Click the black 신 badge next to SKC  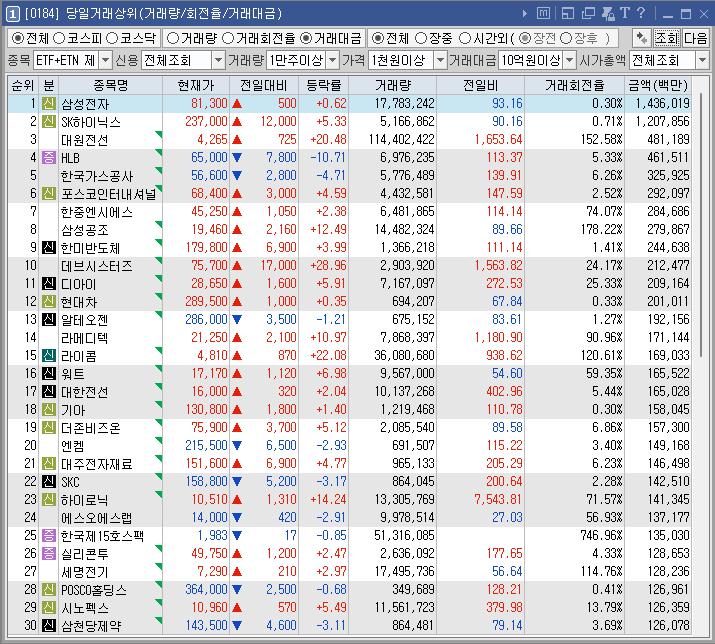pos(49,481)
